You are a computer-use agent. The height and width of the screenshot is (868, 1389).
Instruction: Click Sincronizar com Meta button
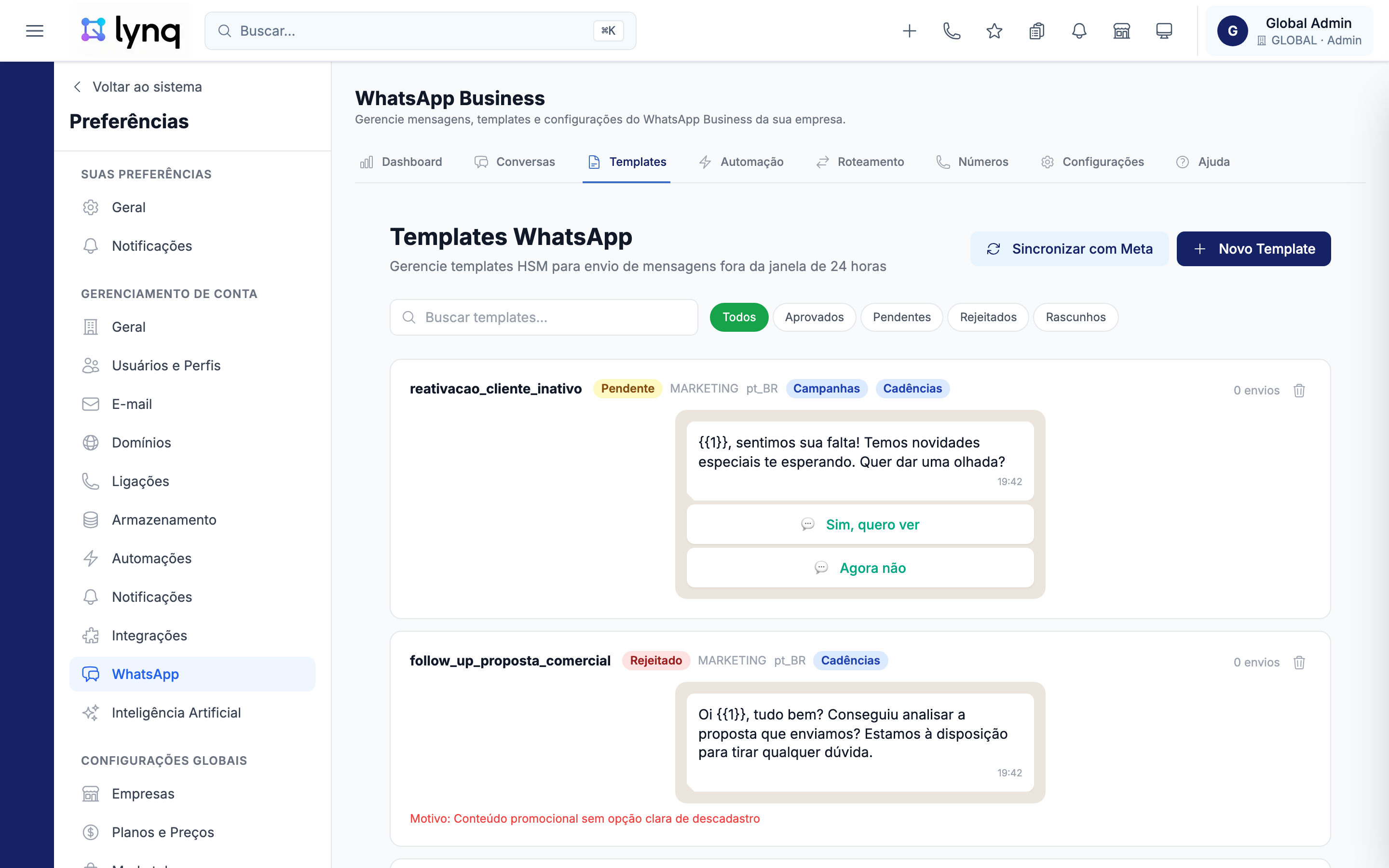[x=1069, y=248]
